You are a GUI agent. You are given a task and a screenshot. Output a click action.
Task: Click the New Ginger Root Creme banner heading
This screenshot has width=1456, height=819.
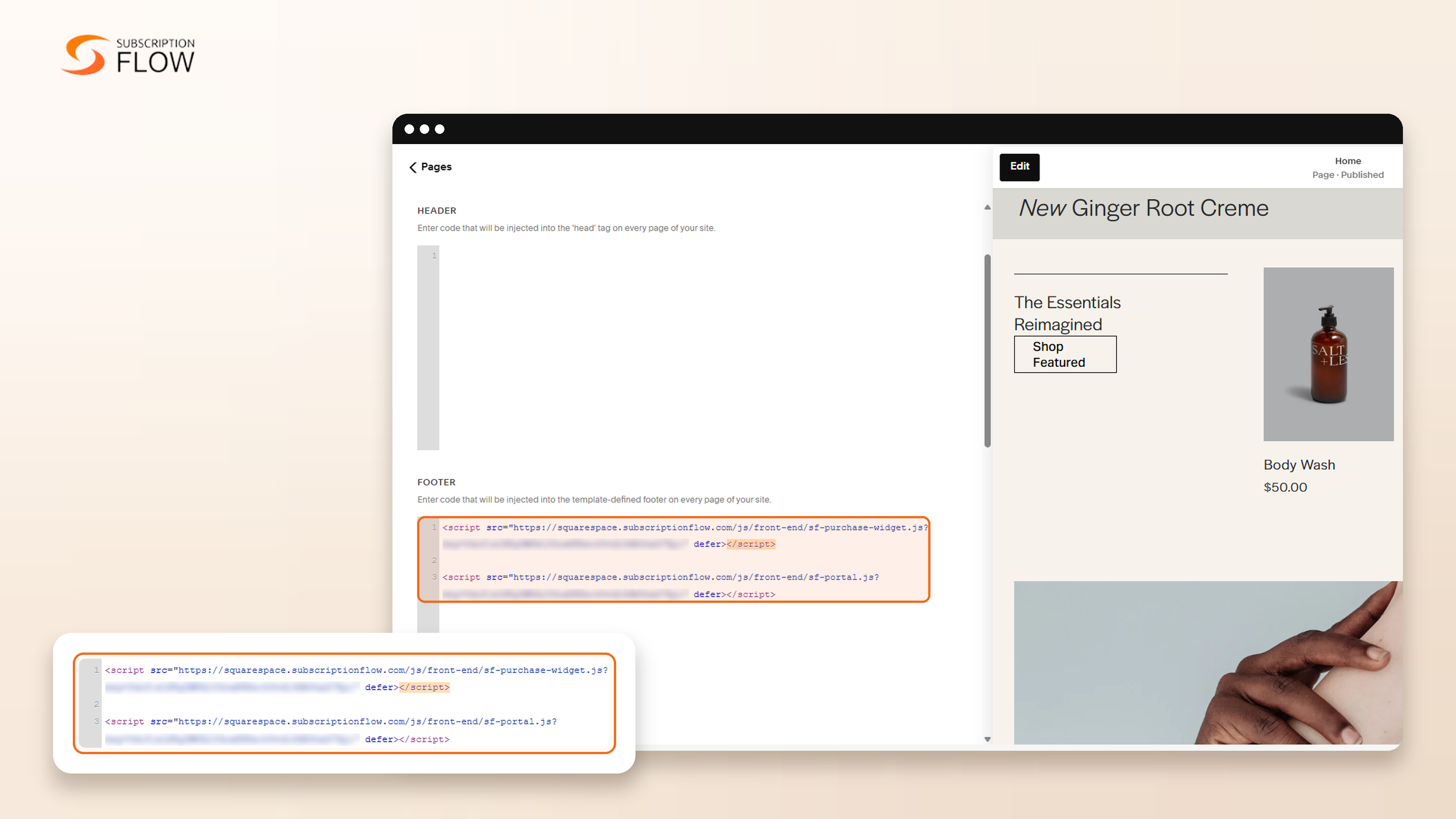click(1144, 208)
